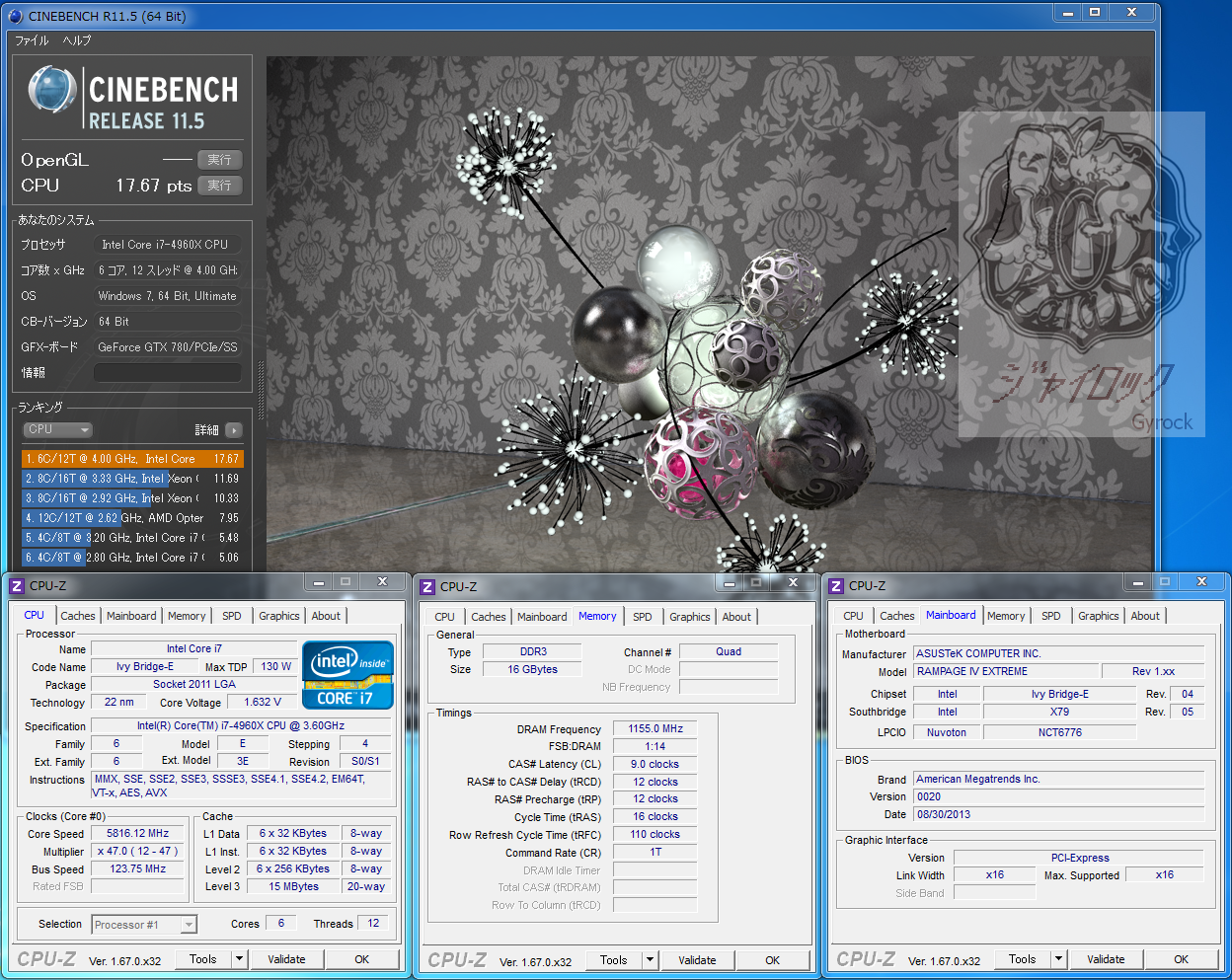Click the 情報 info text field
1232x980 pixels.
168,372
